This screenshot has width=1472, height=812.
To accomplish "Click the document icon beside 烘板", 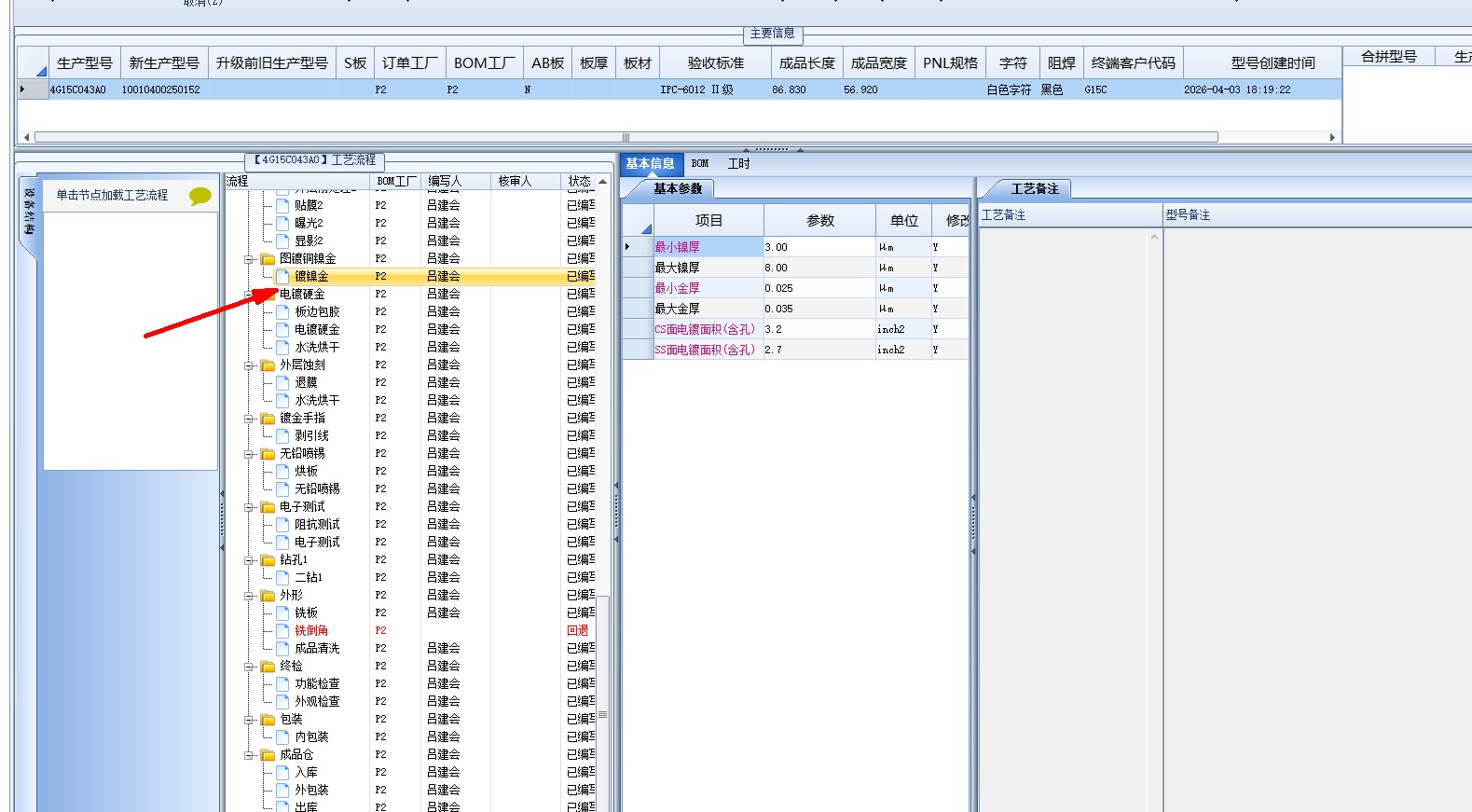I will pos(282,471).
